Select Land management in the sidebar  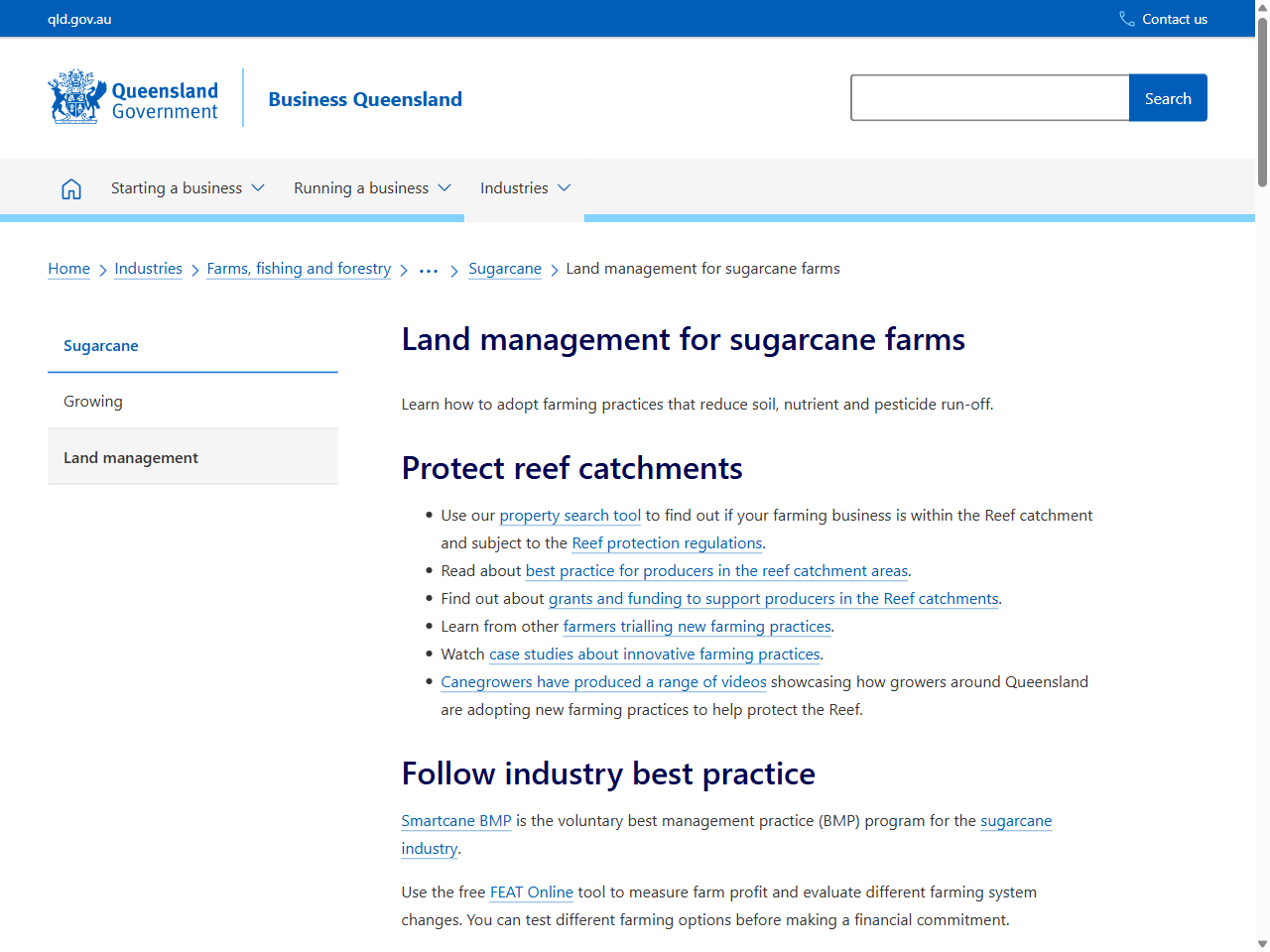click(130, 457)
